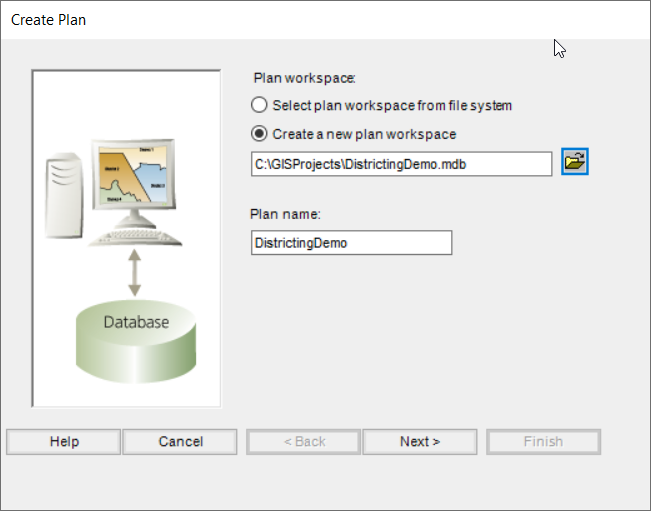Click the Database cylinder graphic

(x=136, y=337)
